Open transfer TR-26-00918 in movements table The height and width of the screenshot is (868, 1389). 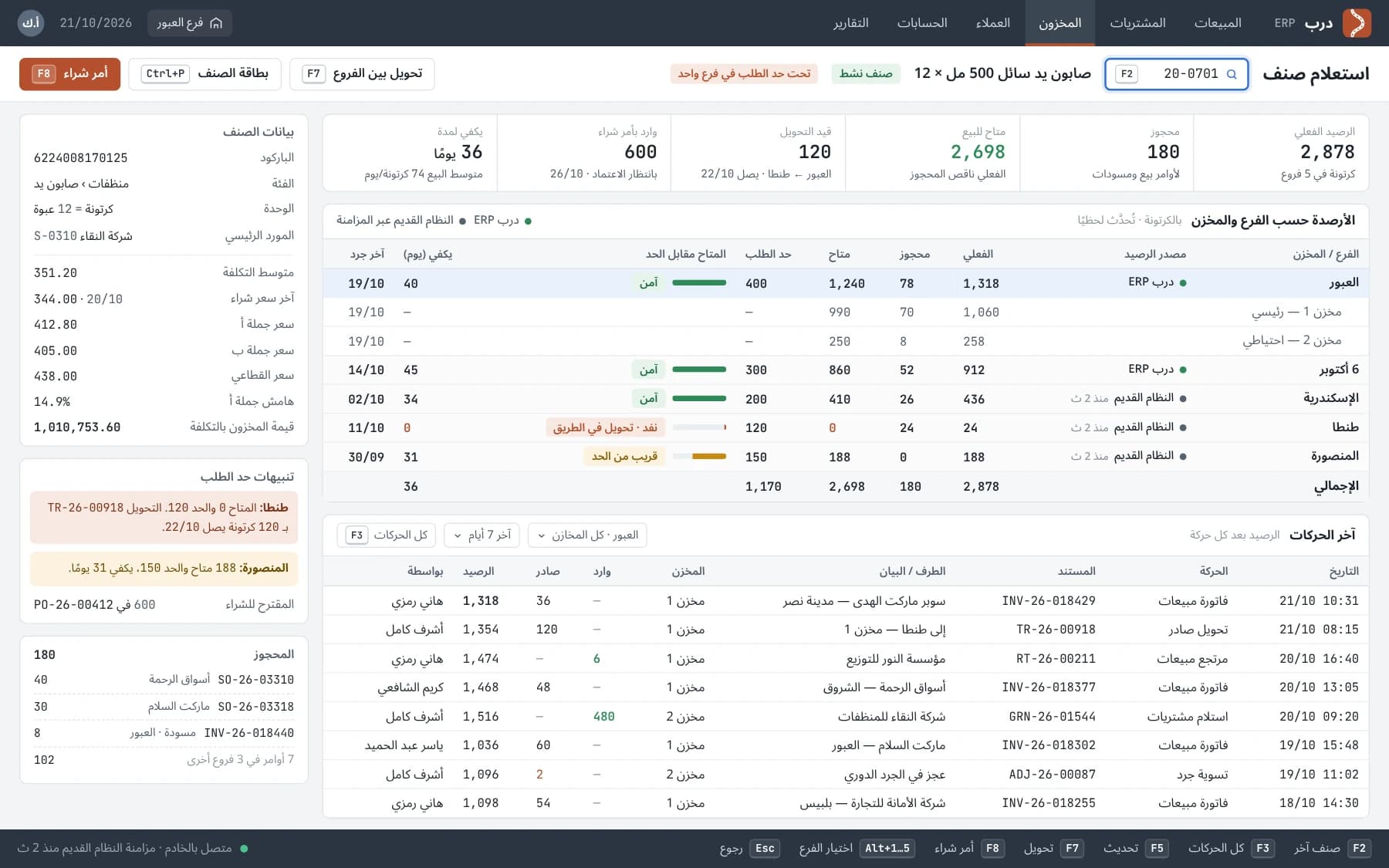[x=1056, y=630]
